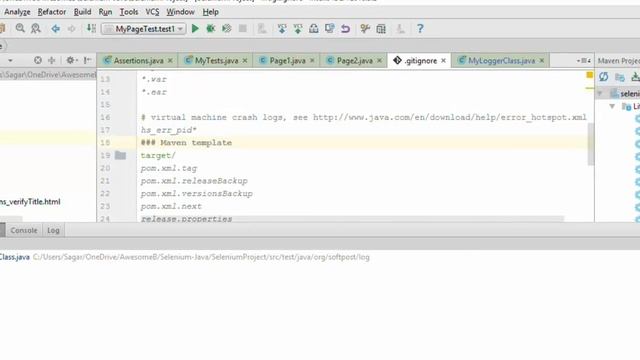Open the Run menu
The width and height of the screenshot is (640, 360).
pyautogui.click(x=105, y=12)
